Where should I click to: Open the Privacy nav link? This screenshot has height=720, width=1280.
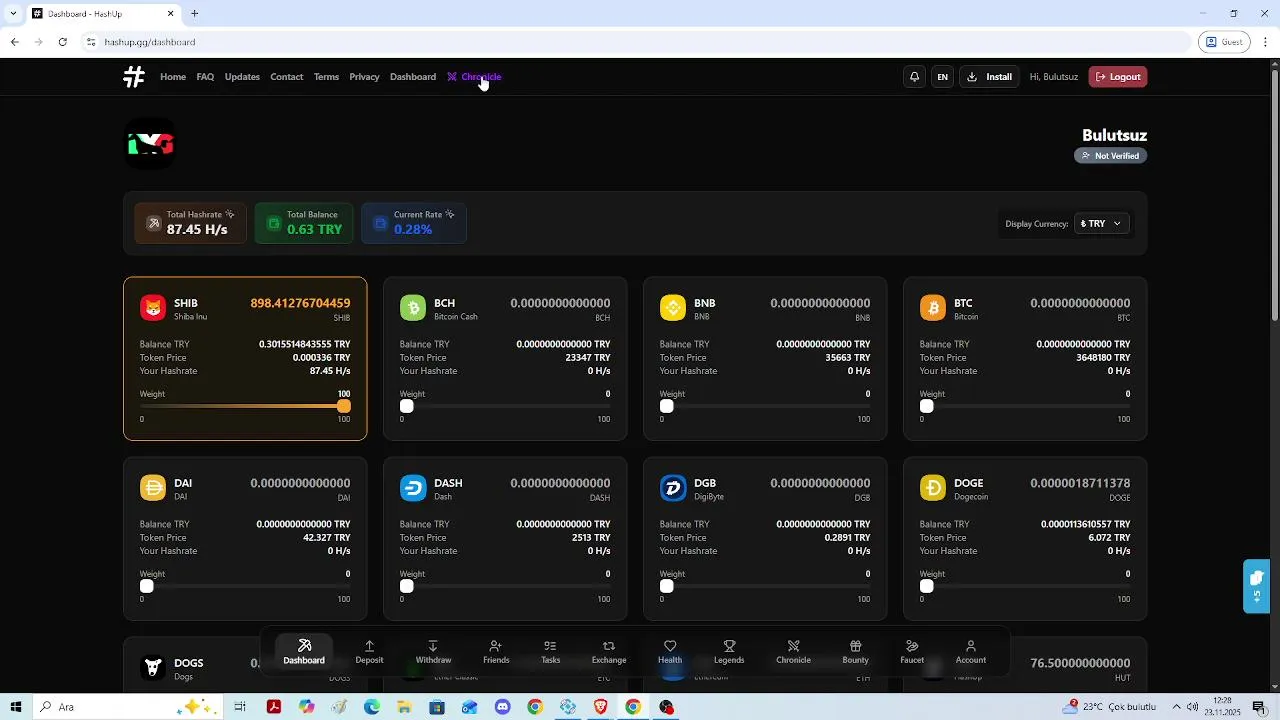coord(364,77)
